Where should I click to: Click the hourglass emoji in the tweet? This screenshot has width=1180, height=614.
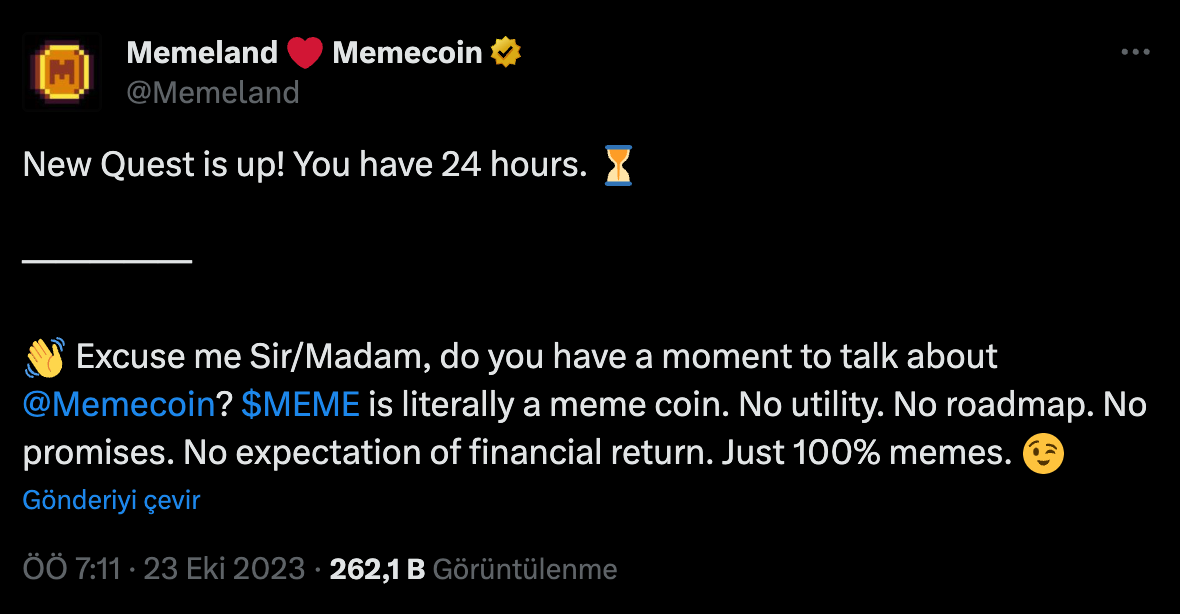(x=616, y=163)
